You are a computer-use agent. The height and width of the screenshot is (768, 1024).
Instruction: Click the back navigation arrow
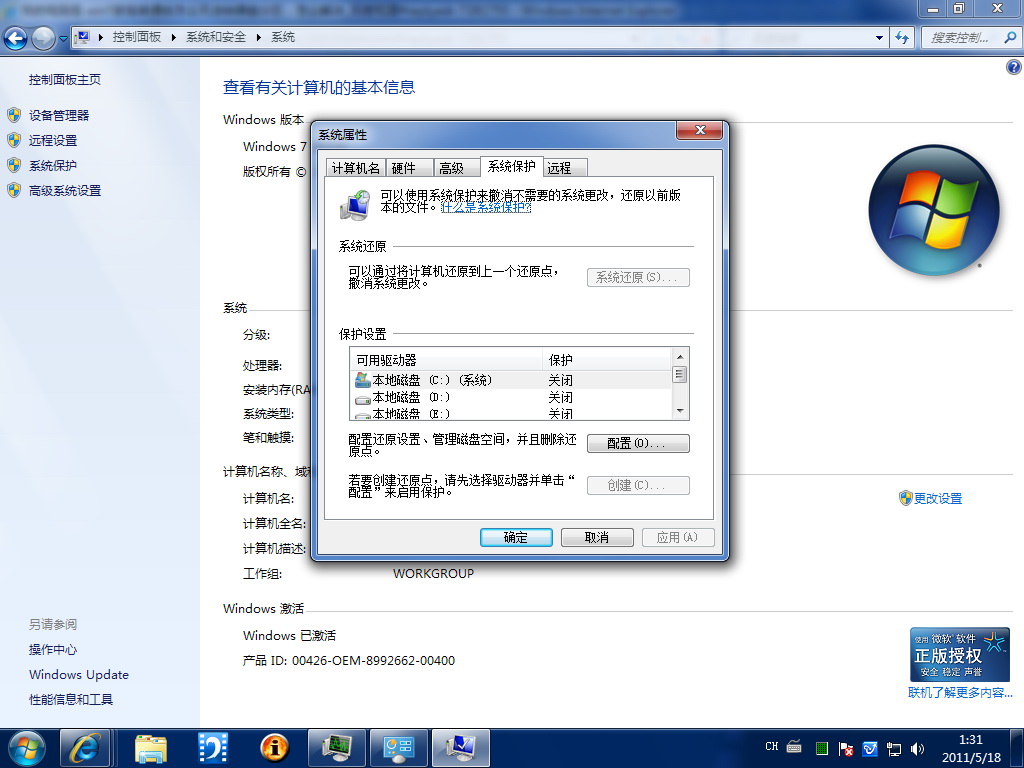pyautogui.click(x=15, y=38)
